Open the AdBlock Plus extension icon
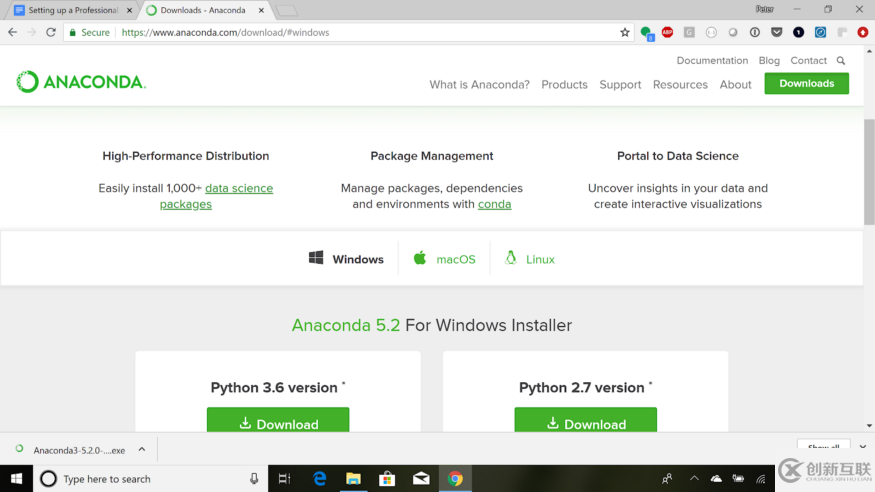 [x=667, y=32]
